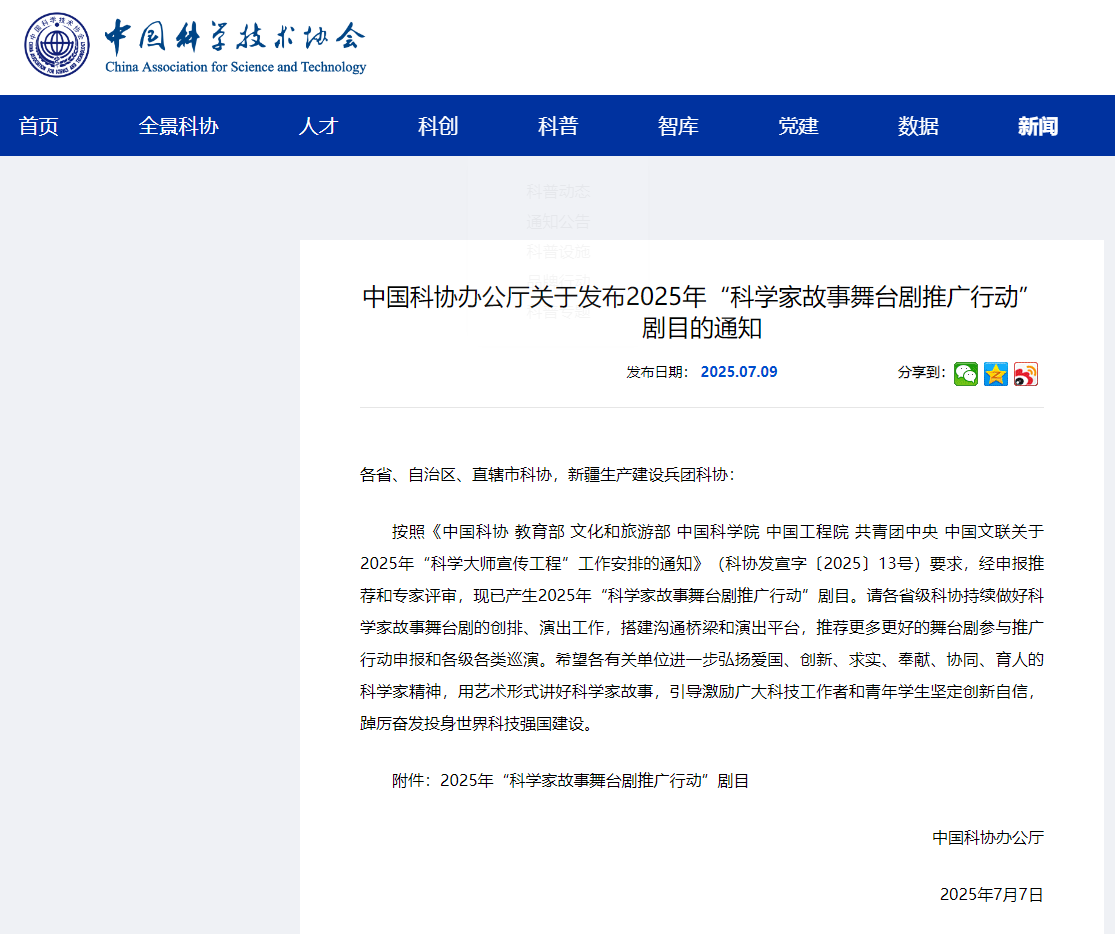Go to 首页 in navigation bar
This screenshot has height=934, width=1115.
(39, 126)
